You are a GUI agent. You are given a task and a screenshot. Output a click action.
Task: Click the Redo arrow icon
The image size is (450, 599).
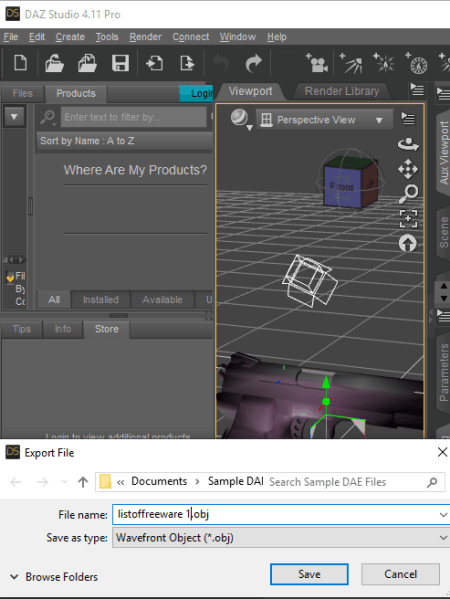pyautogui.click(x=253, y=63)
